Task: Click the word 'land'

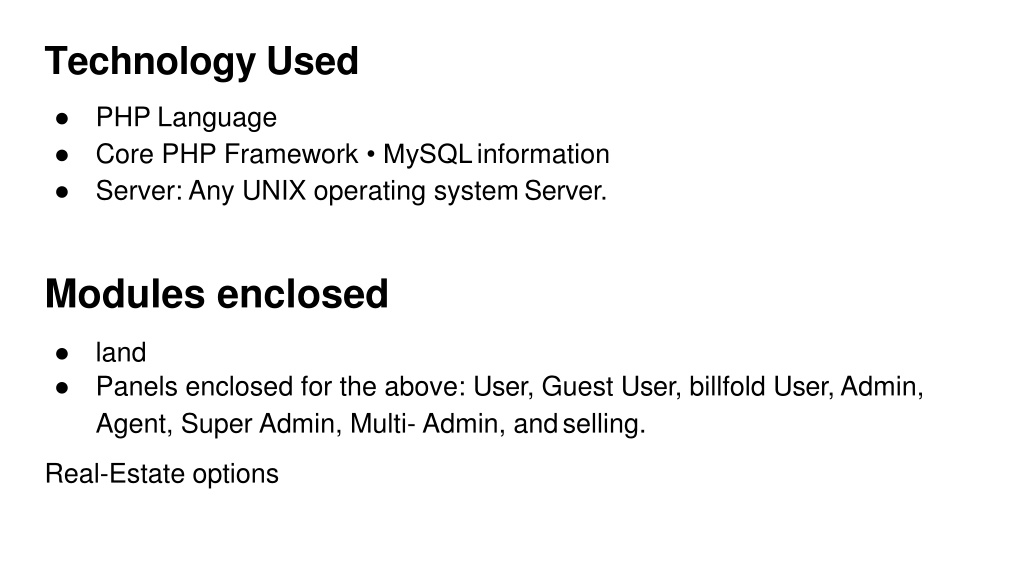Action: point(121,353)
